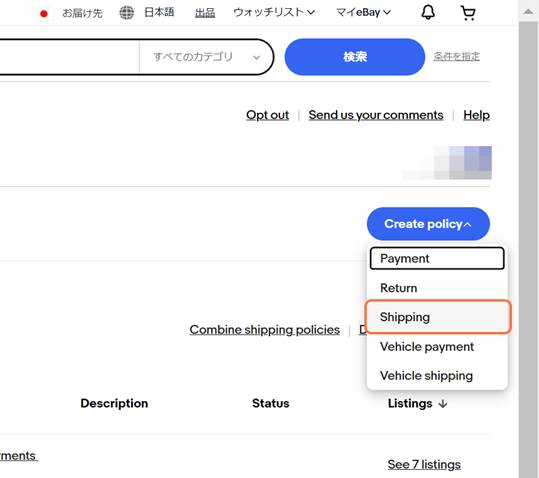Open the Opt out link
The image size is (539, 478).
click(267, 115)
